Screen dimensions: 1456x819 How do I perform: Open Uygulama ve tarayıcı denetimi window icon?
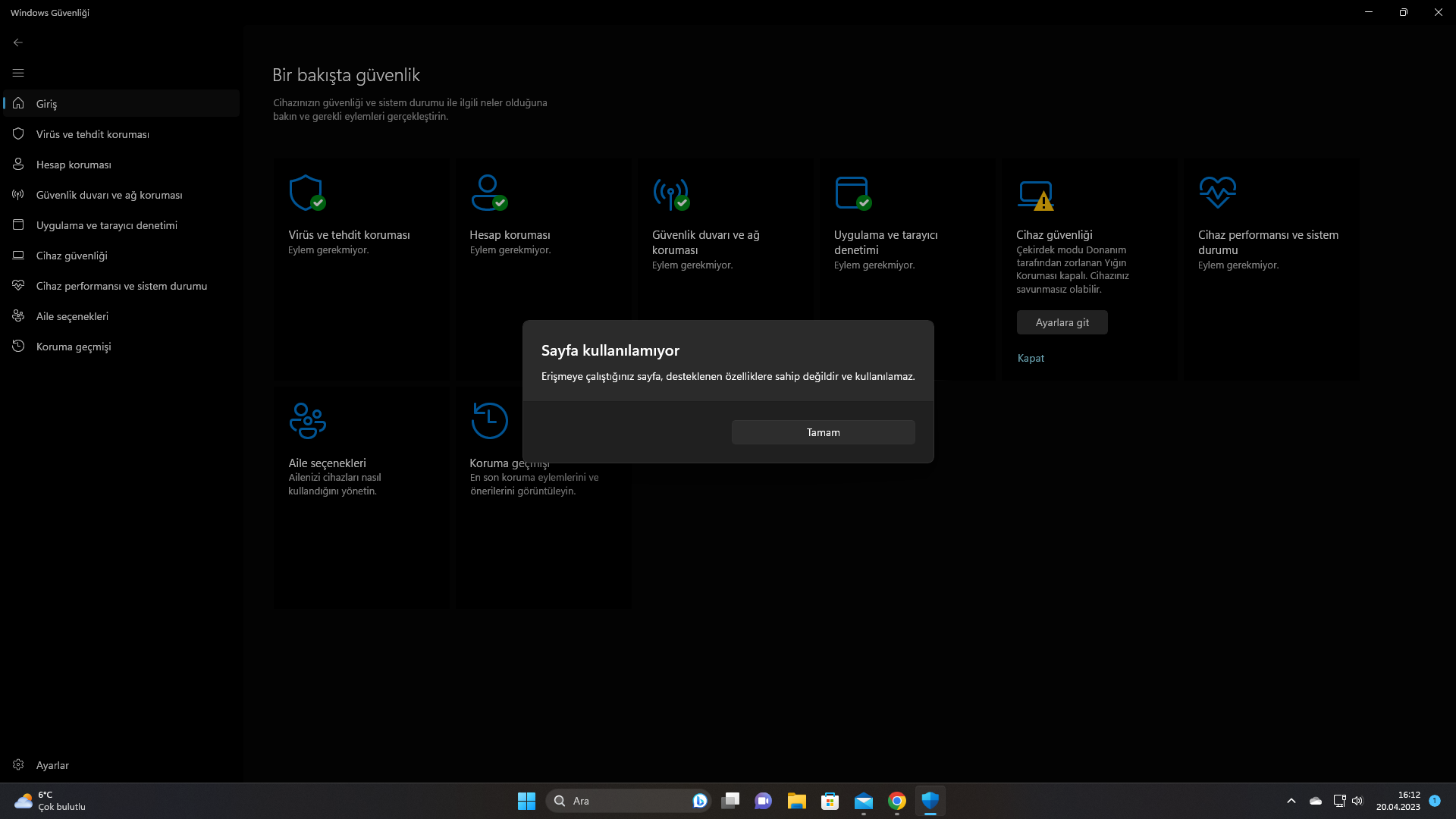tap(852, 193)
